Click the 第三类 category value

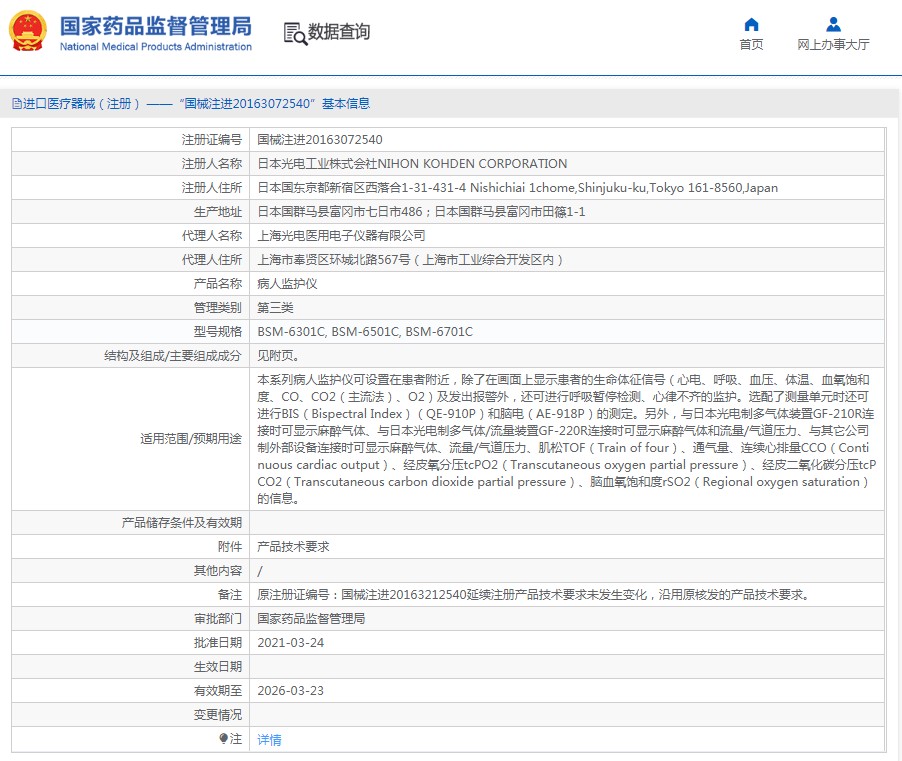click(x=275, y=308)
